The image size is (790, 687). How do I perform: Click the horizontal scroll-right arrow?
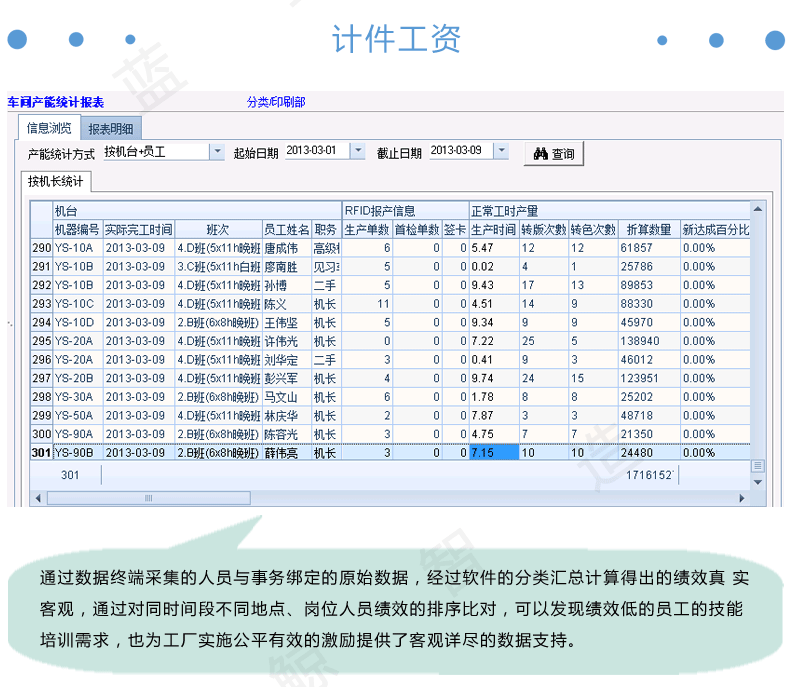pyautogui.click(x=742, y=498)
